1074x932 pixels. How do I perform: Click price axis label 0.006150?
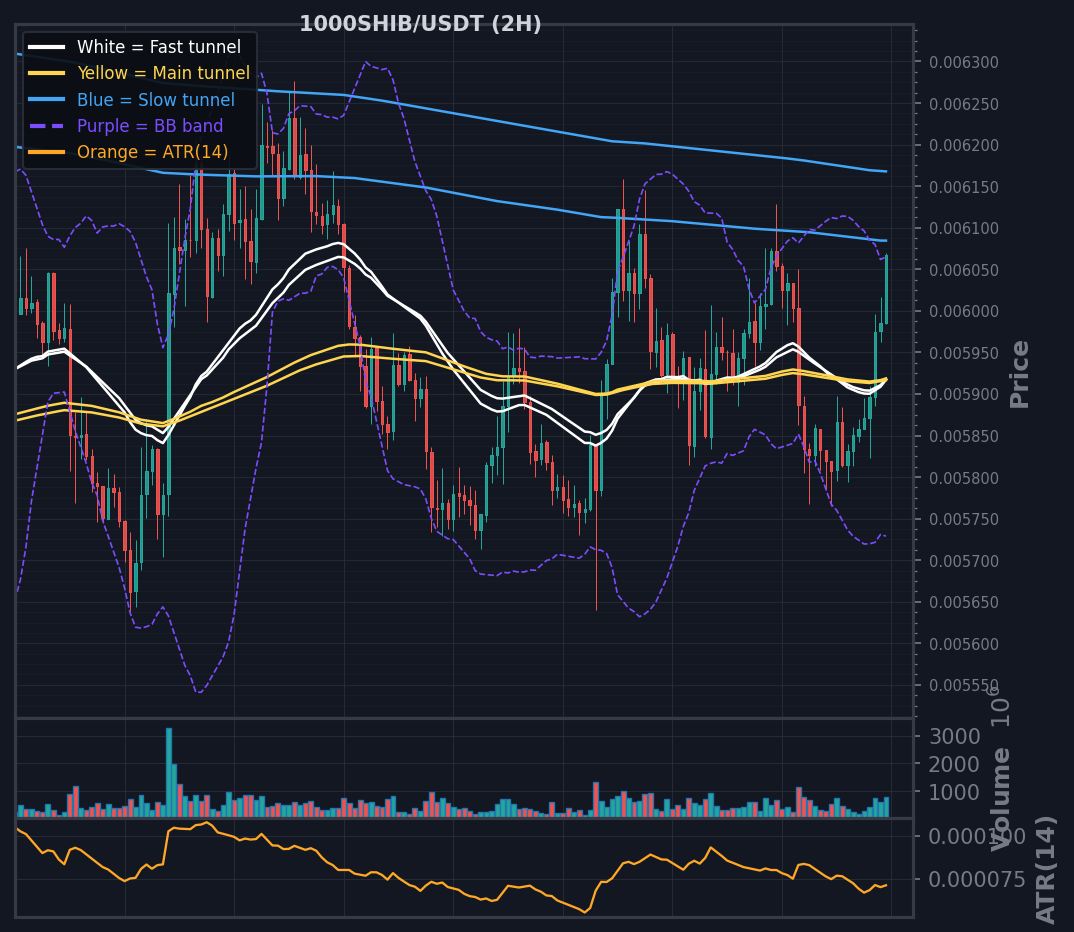[x=964, y=187]
